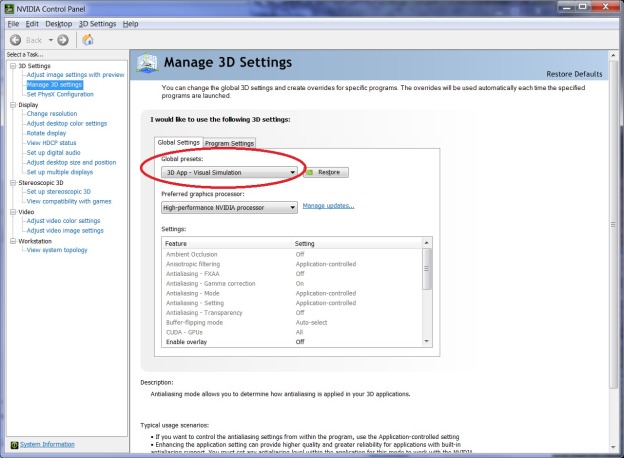
Task: Open the Desktop menu
Action: pyautogui.click(x=59, y=23)
